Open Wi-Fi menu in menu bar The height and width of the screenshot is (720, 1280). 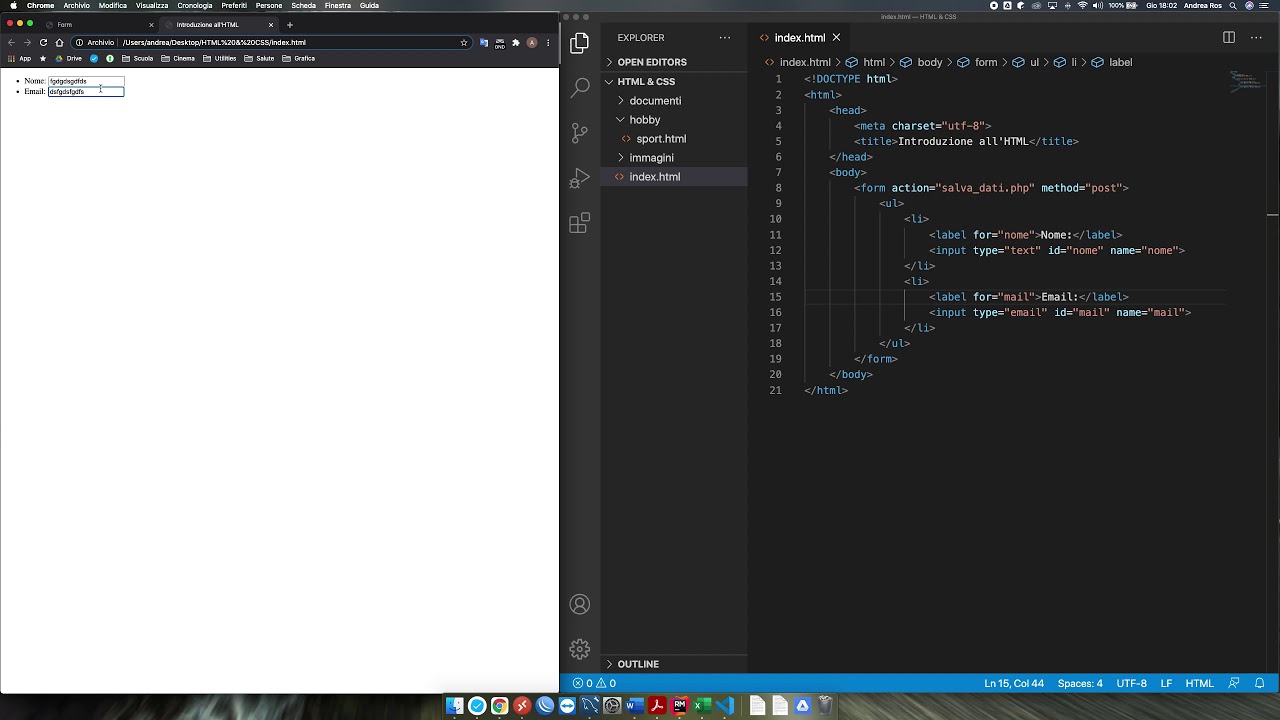pos(1082,5)
